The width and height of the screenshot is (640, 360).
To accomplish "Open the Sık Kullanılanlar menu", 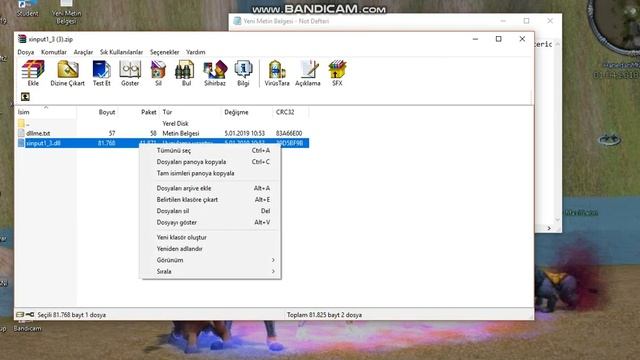I will tap(122, 52).
